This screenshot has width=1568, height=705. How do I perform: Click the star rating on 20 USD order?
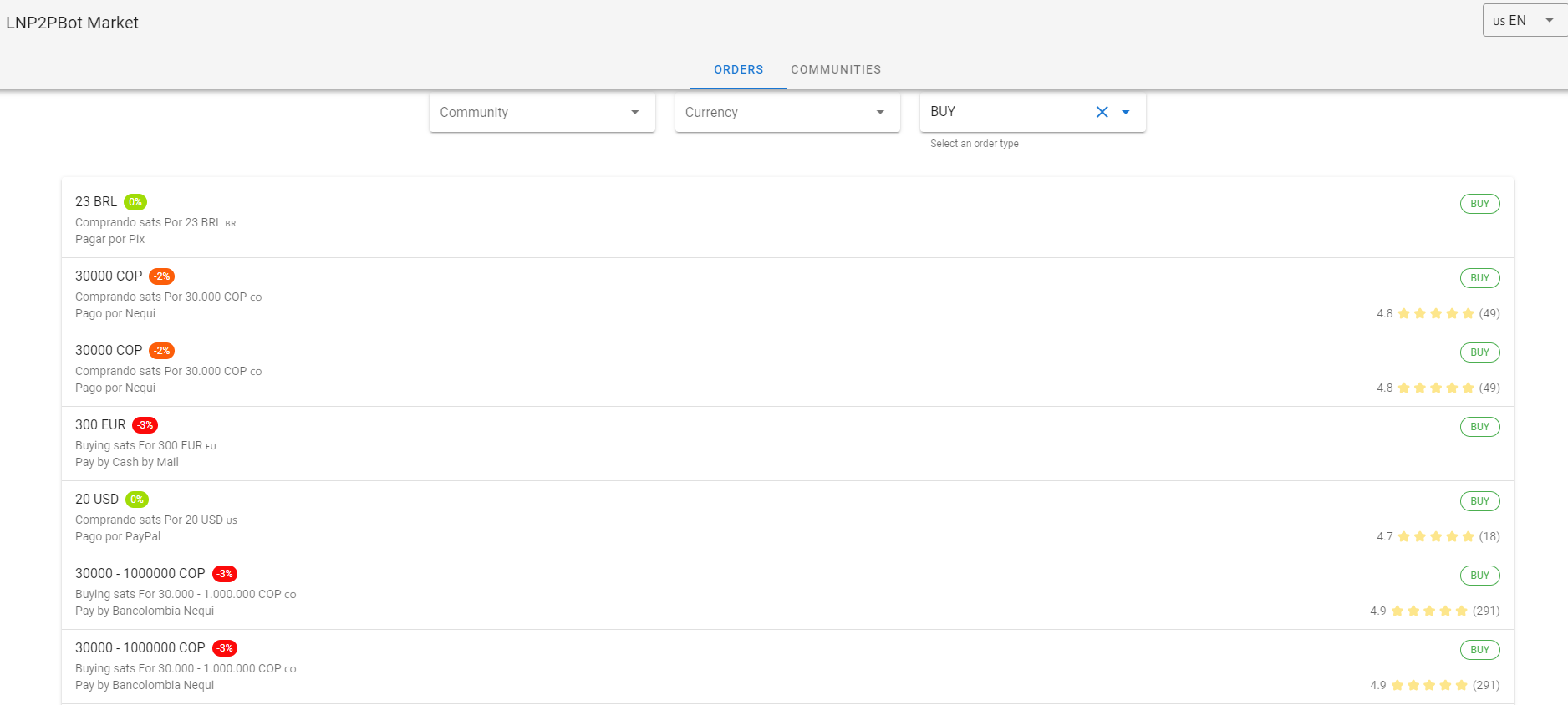tap(1436, 536)
